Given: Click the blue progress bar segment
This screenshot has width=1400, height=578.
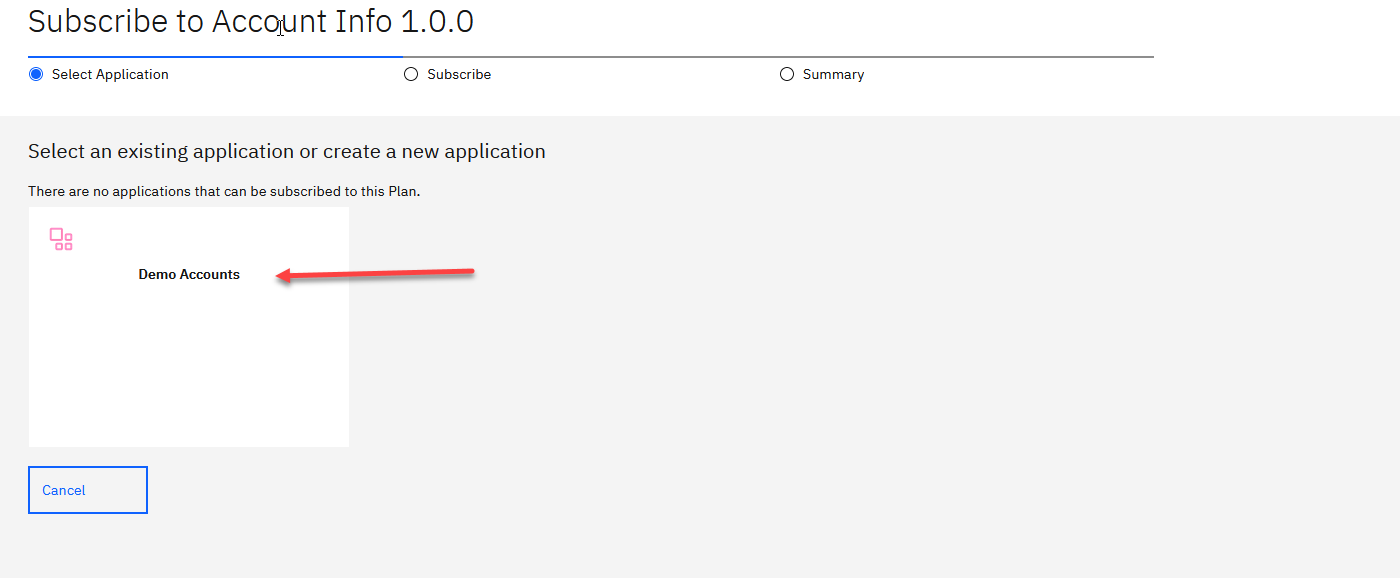Looking at the screenshot, I should [x=215, y=57].
